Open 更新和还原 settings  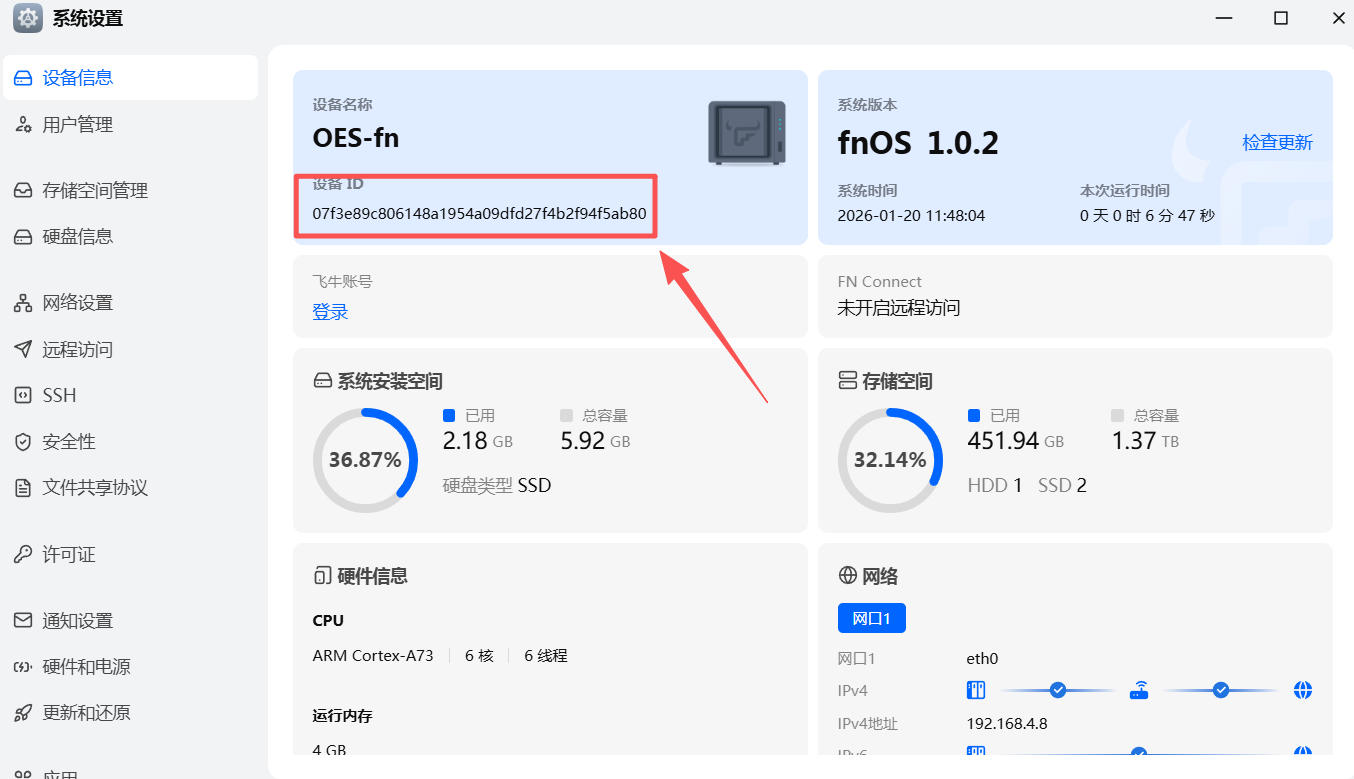(86, 712)
